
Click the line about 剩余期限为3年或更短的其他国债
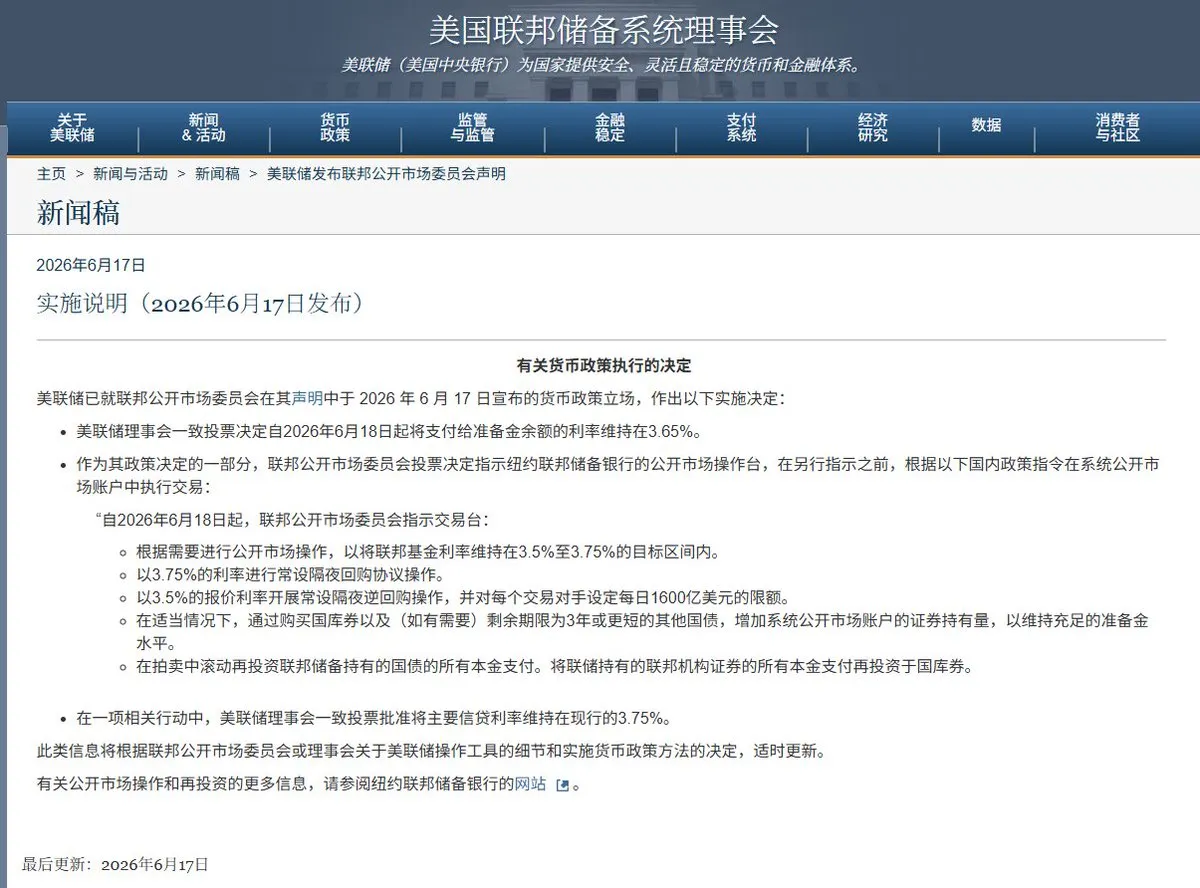coord(642,632)
